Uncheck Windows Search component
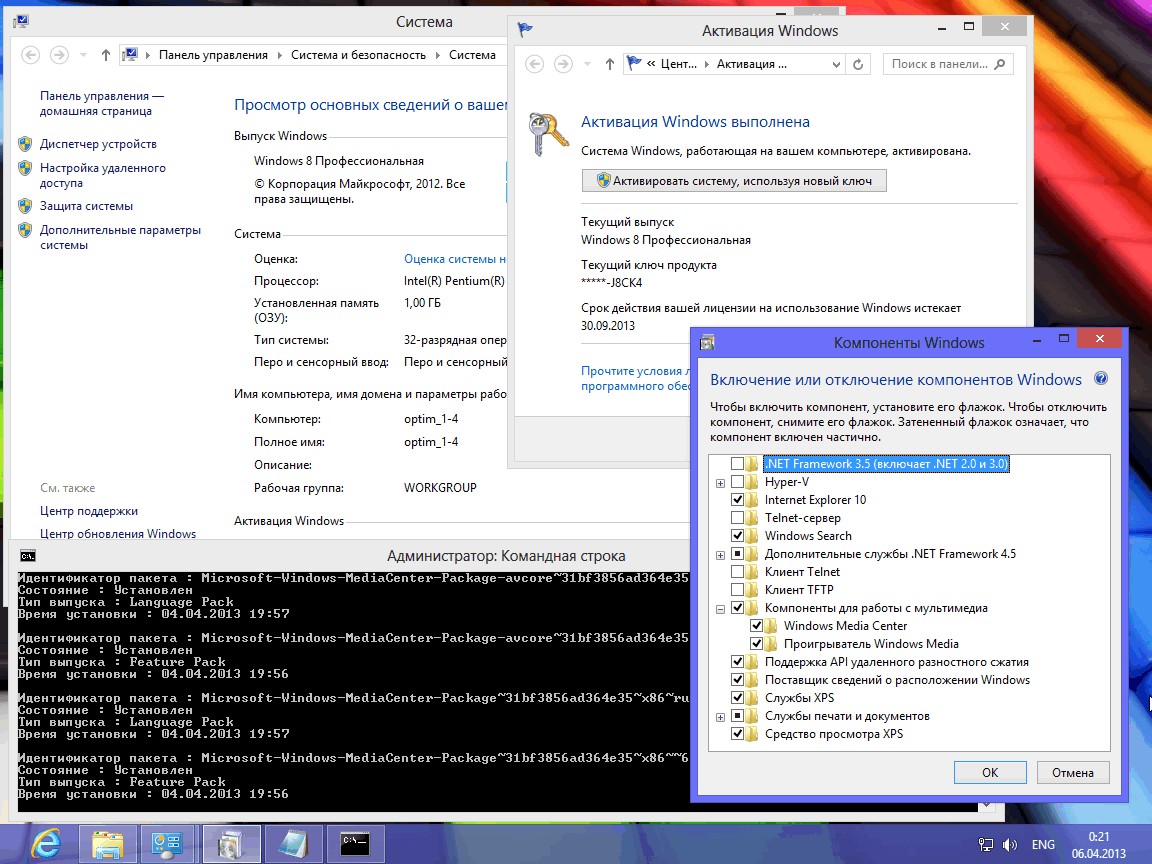1152x864 pixels. coord(737,536)
